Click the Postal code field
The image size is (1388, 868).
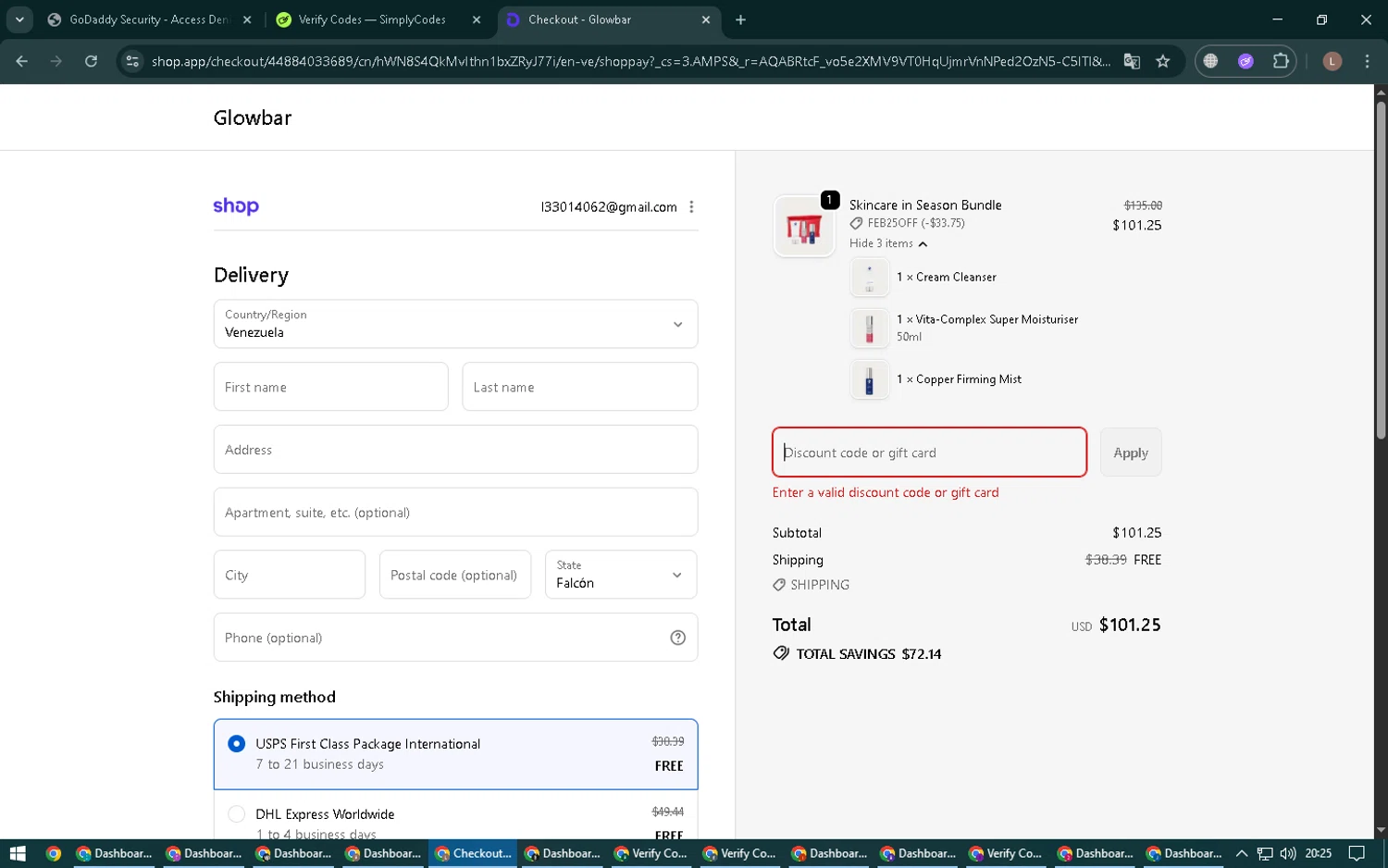pyautogui.click(x=455, y=575)
